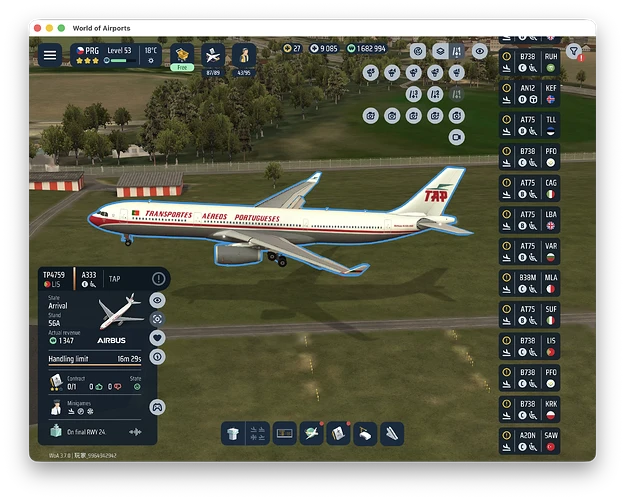The height and width of the screenshot is (499, 625).
Task: Open the gold coin balance 27
Action: pos(292,49)
